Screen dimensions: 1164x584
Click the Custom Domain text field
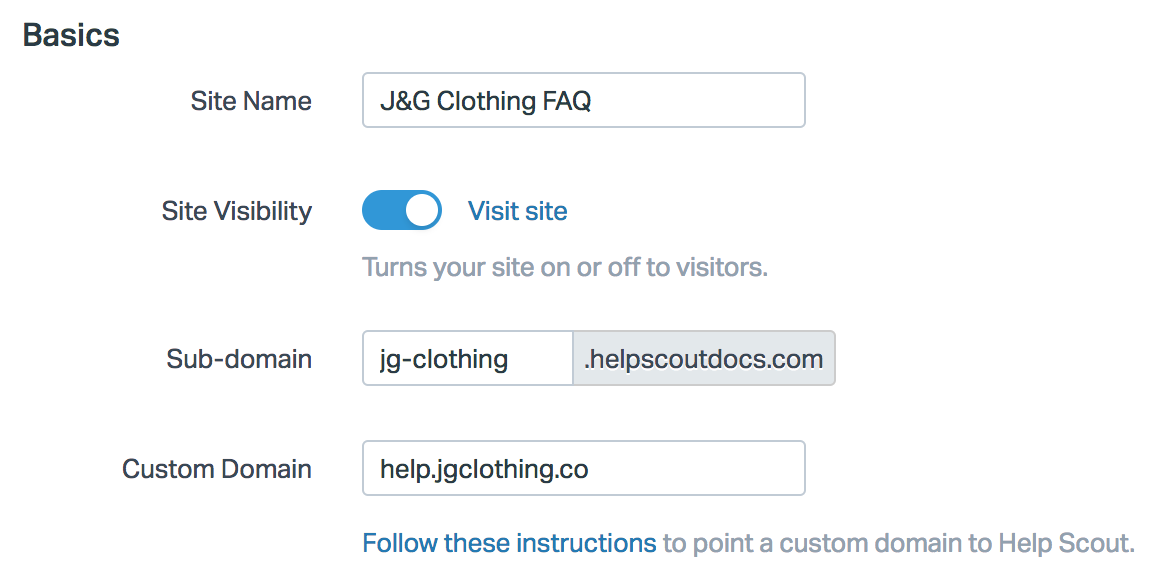click(583, 468)
